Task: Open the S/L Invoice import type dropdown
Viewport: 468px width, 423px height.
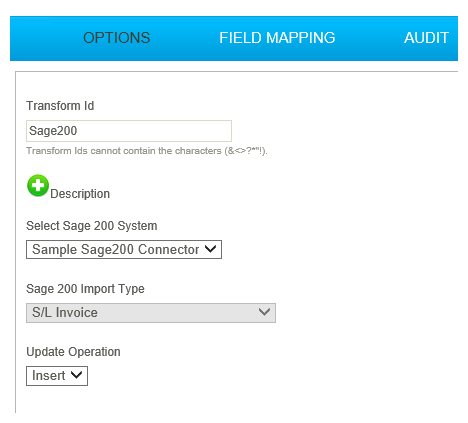Action: [151, 313]
